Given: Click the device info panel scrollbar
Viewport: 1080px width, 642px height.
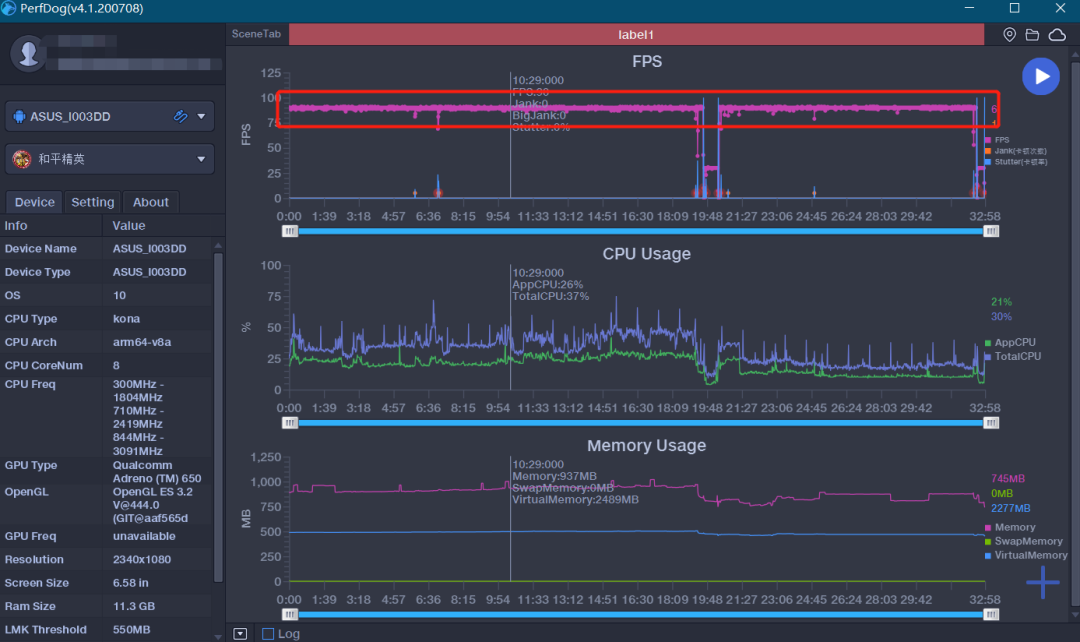Looking at the screenshot, I should [219, 415].
